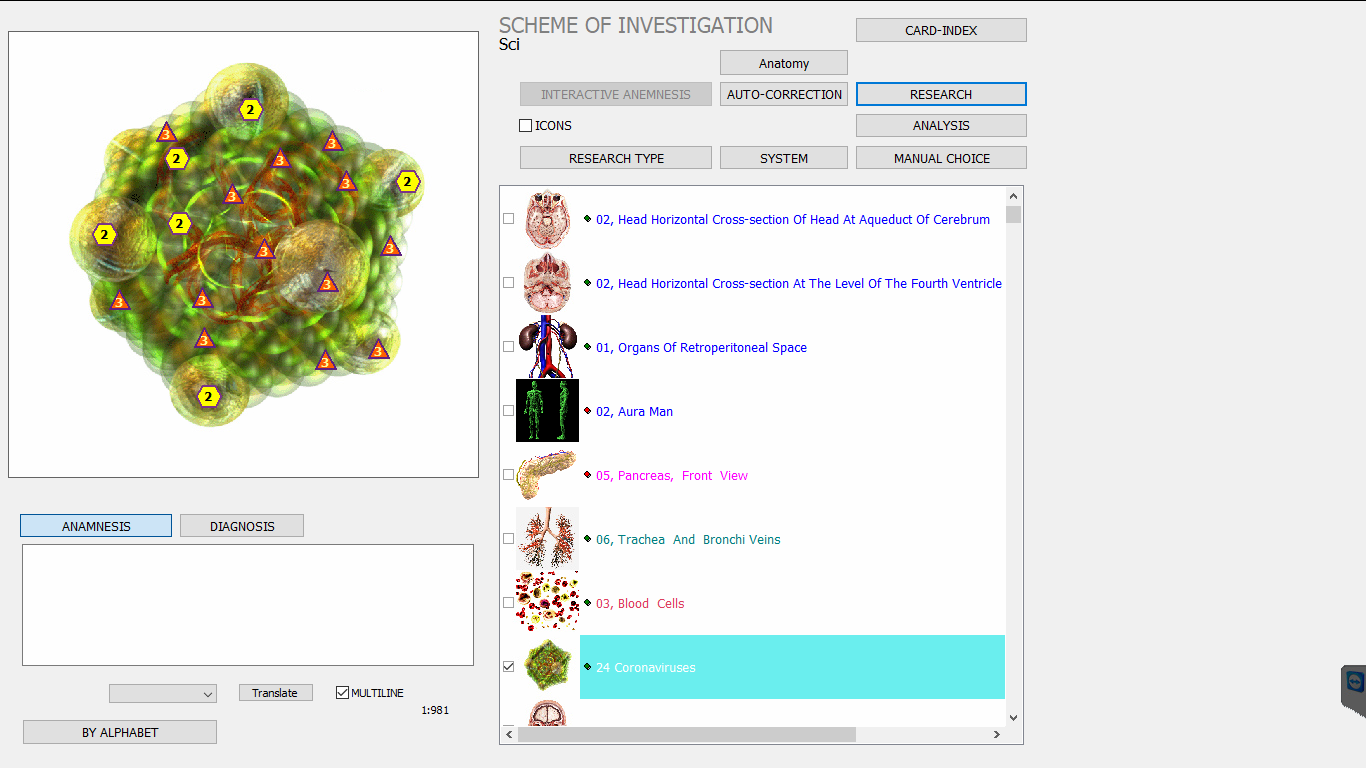Enable the ICONS checkbox
The image size is (1366, 768).
[526, 126]
